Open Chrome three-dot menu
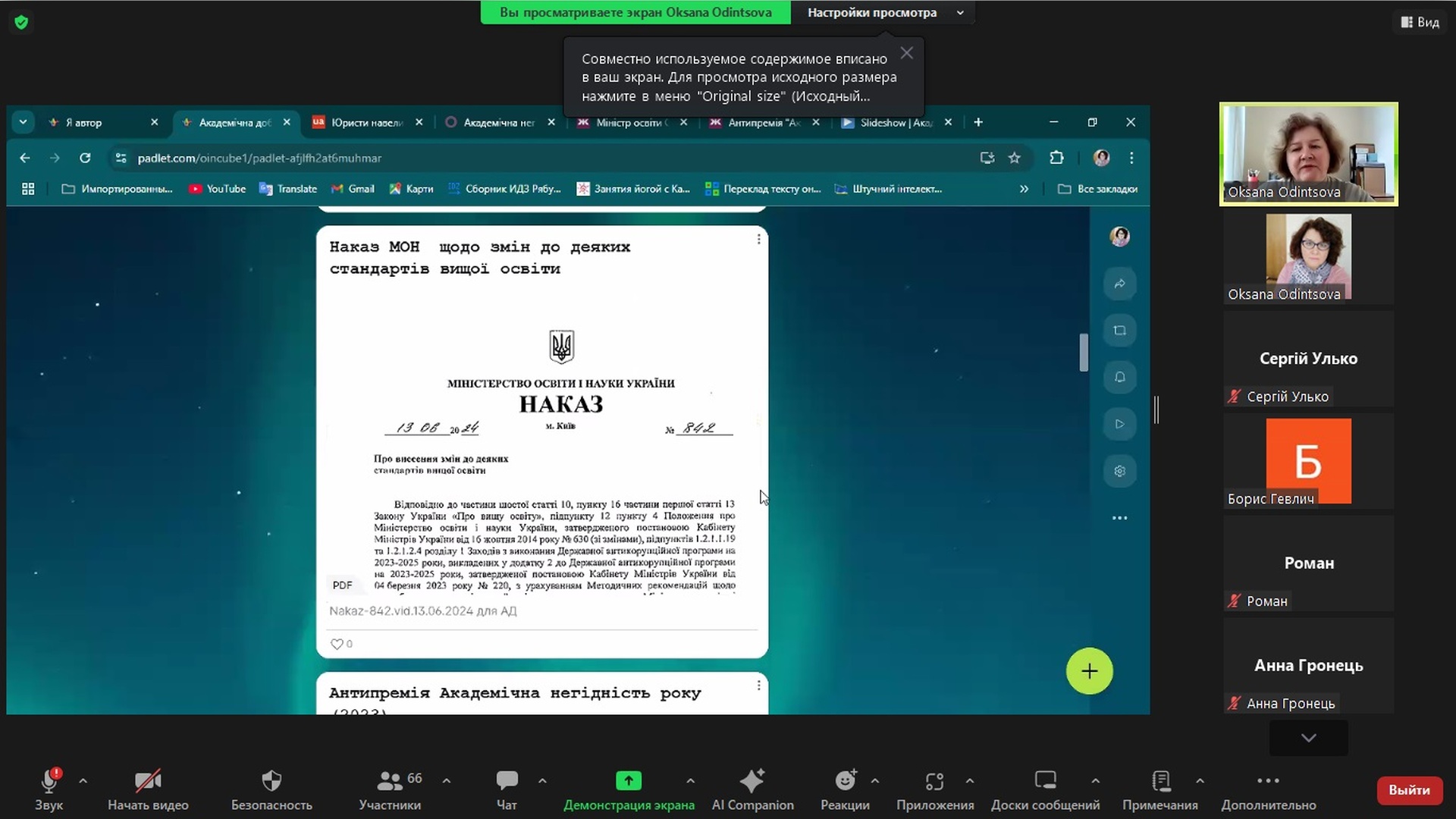 pyautogui.click(x=1131, y=158)
